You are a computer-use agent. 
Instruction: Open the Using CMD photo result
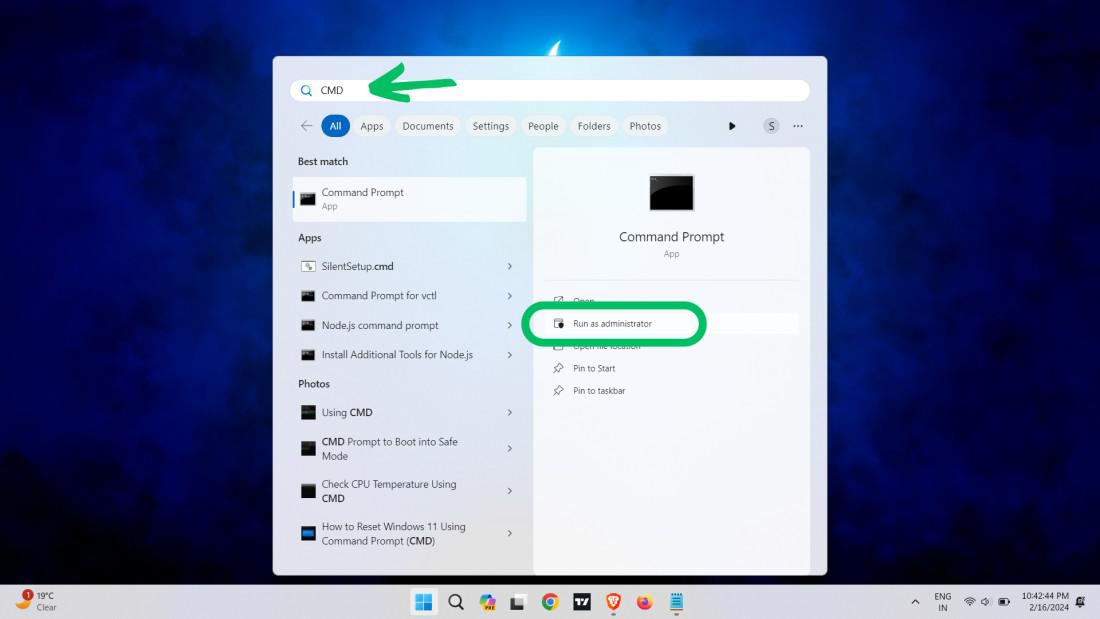(409, 412)
